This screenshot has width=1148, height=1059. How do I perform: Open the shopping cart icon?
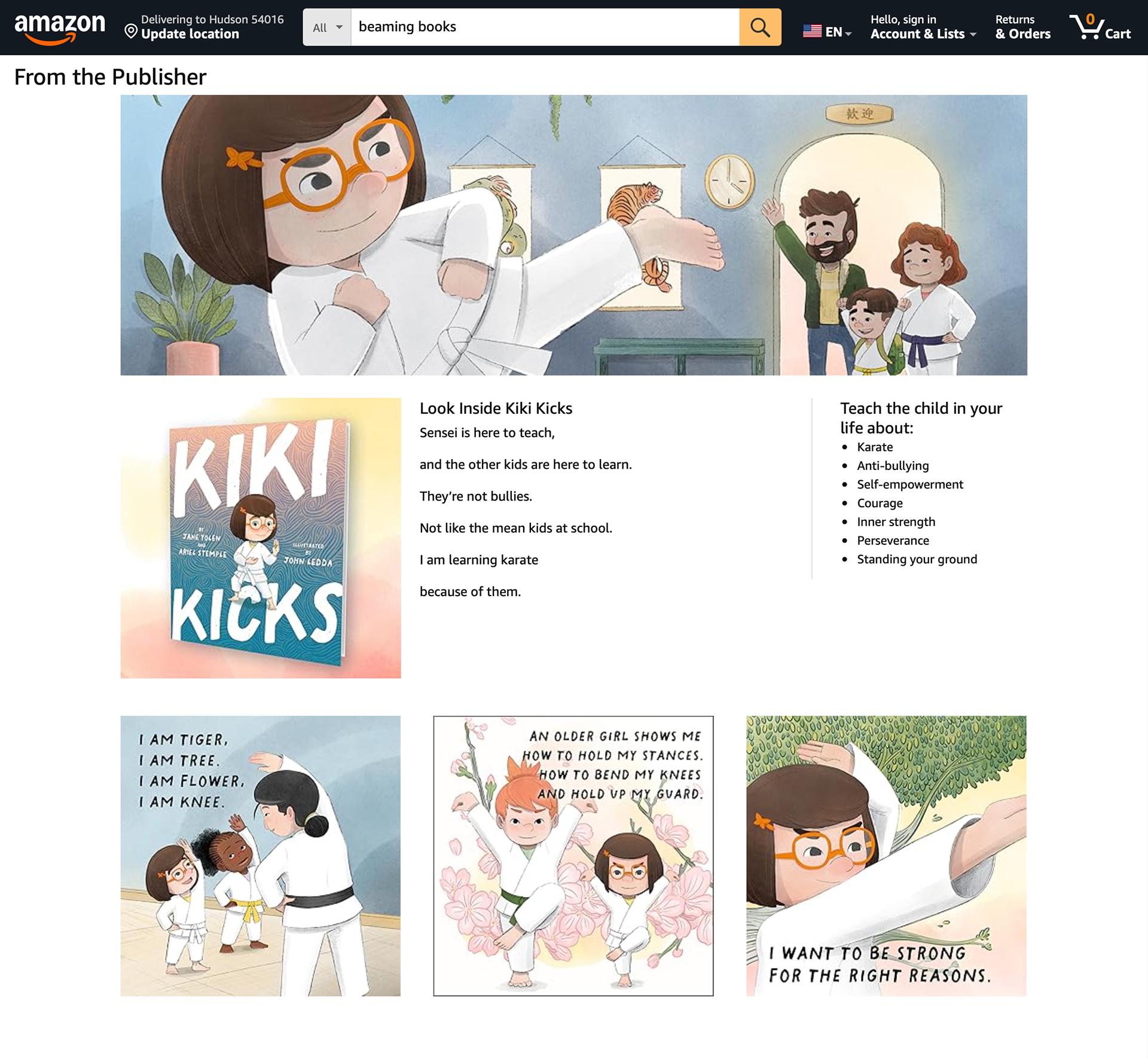(x=1085, y=28)
